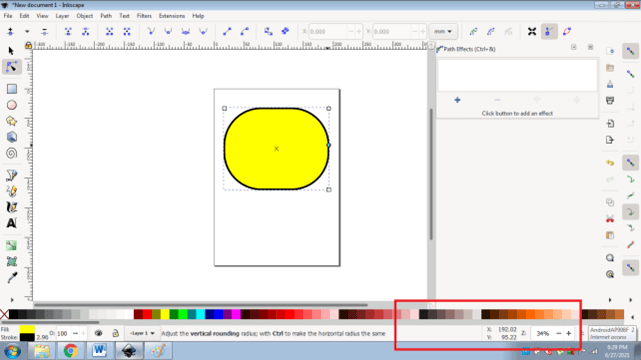Image resolution: width=641 pixels, height=360 pixels.
Task: Click zoom out minus button
Action: coord(559,333)
